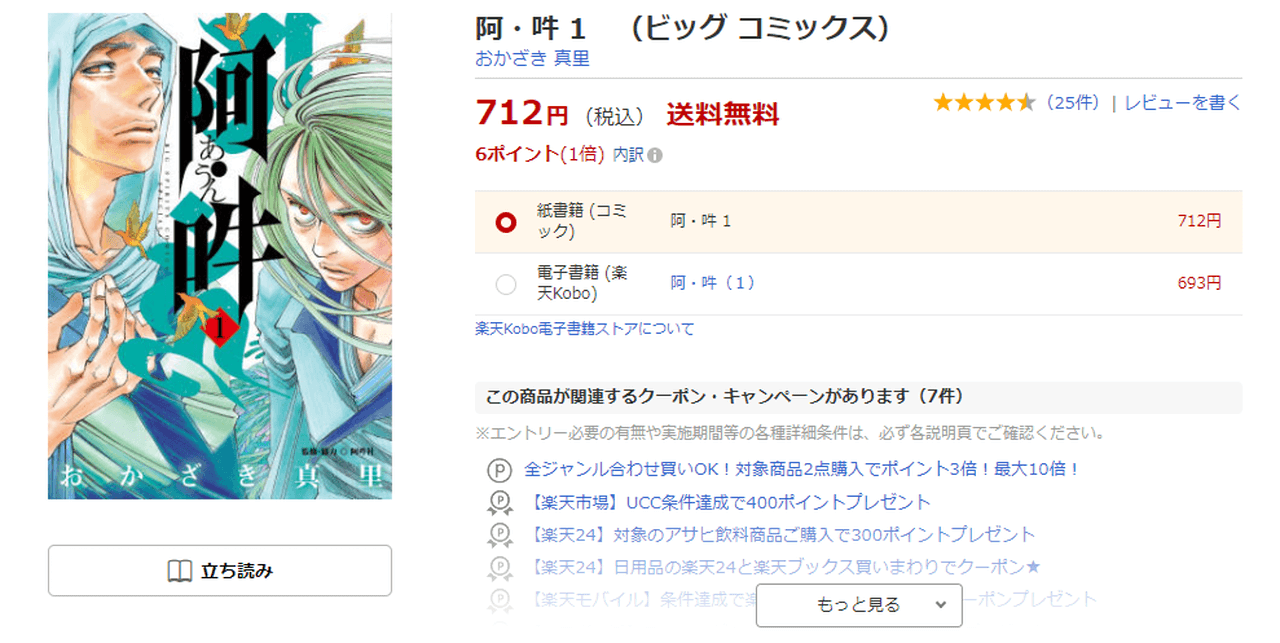The height and width of the screenshot is (643, 1280).
Task: Open author おかざき 真里 link
Action: point(532,59)
